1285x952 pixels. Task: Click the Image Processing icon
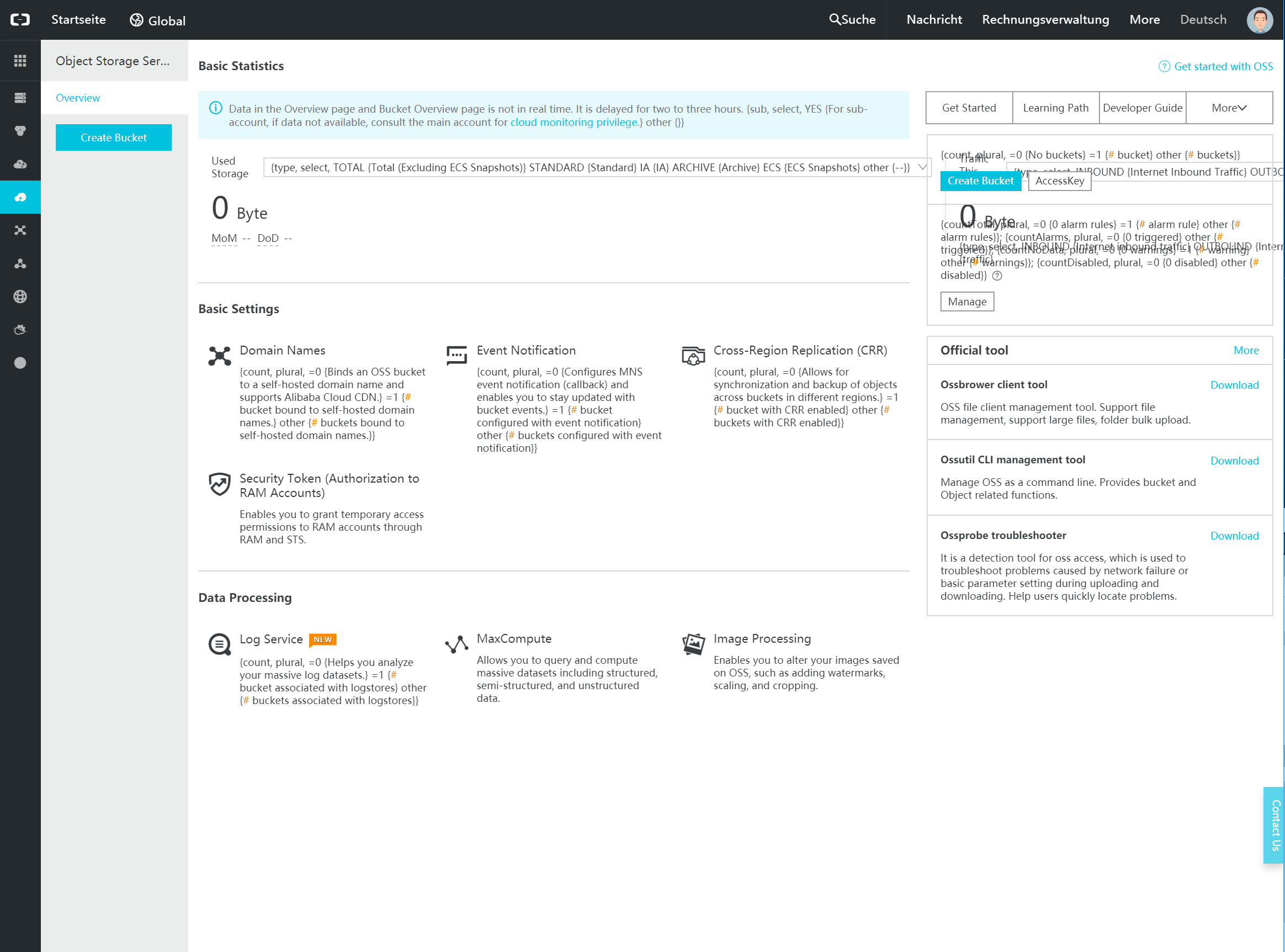coord(693,644)
